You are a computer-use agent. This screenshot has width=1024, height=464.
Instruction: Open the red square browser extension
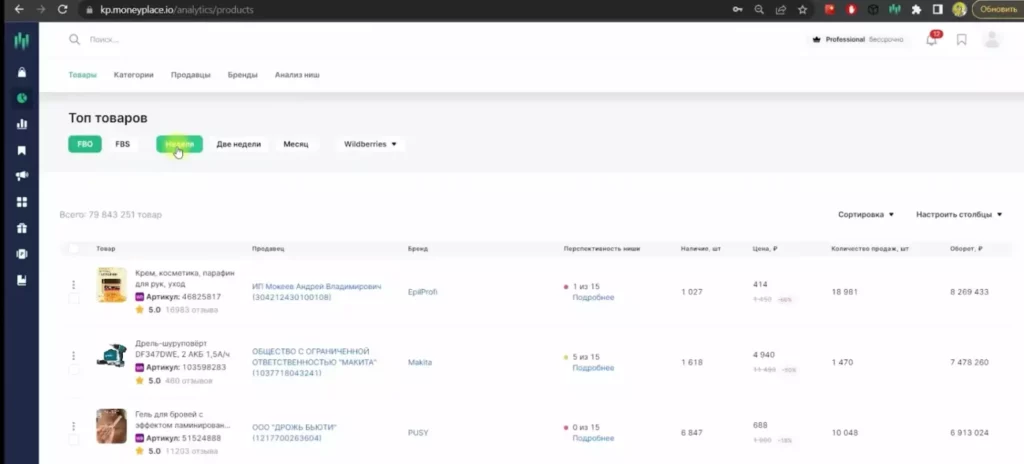(830, 10)
